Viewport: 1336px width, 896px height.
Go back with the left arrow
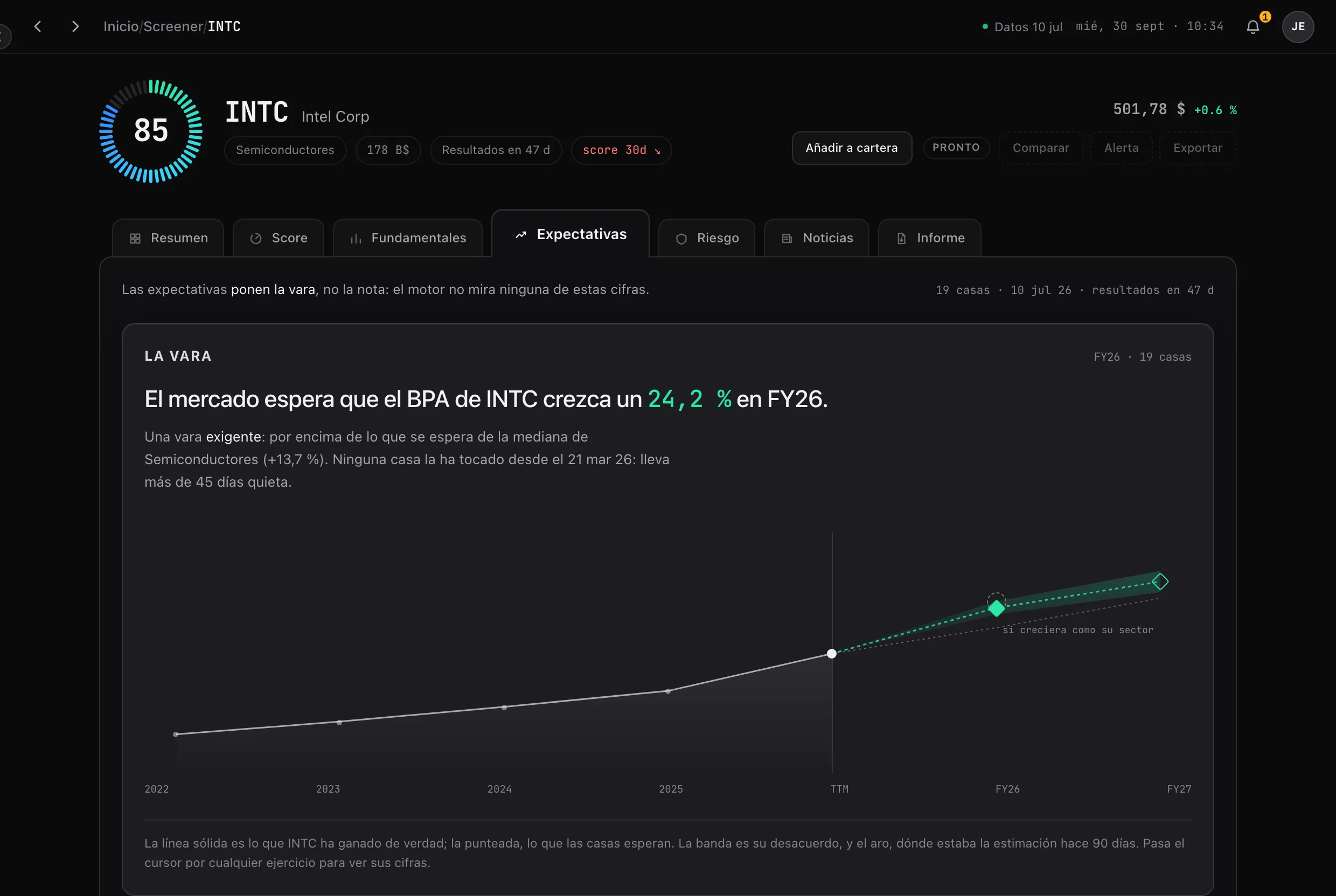(x=38, y=26)
